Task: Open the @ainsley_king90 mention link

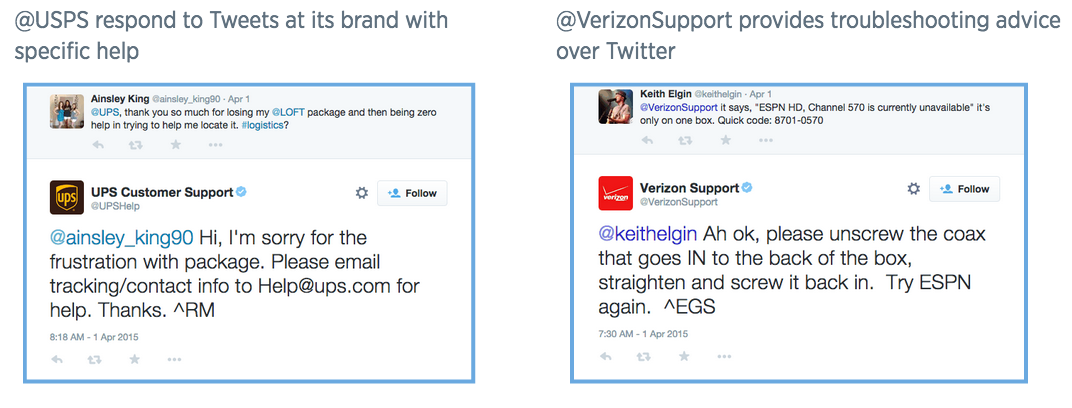Action: (122, 239)
